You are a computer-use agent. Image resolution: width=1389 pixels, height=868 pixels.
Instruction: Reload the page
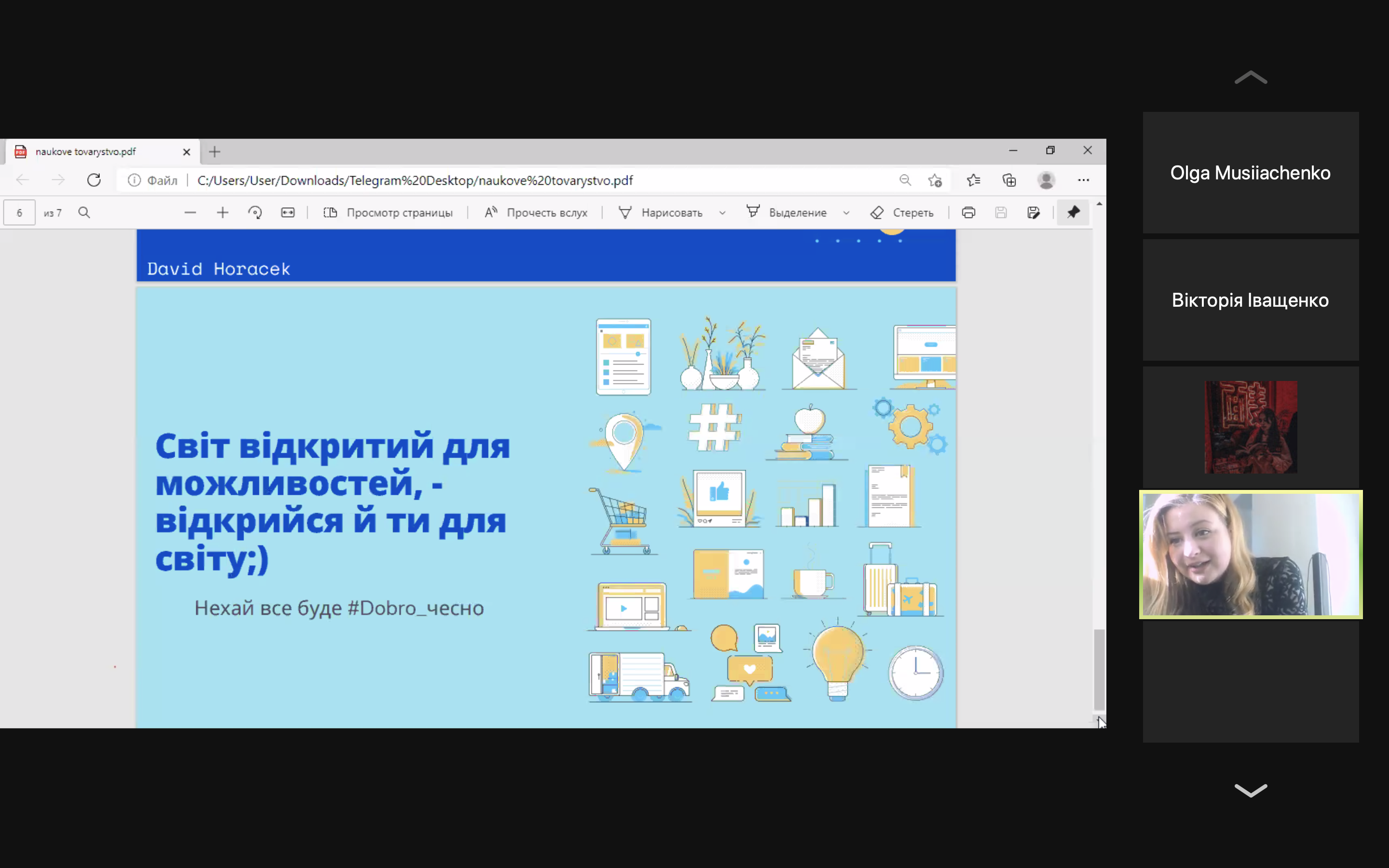94,181
